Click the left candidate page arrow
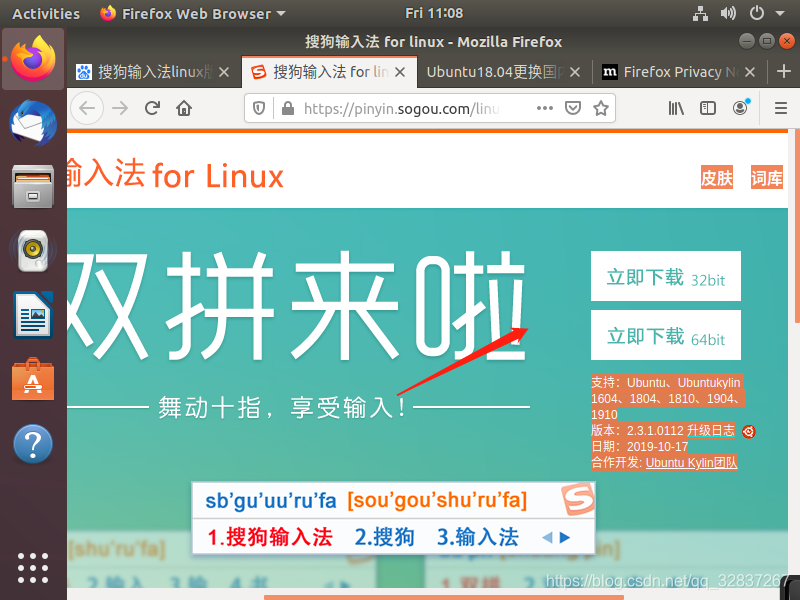 pos(547,537)
